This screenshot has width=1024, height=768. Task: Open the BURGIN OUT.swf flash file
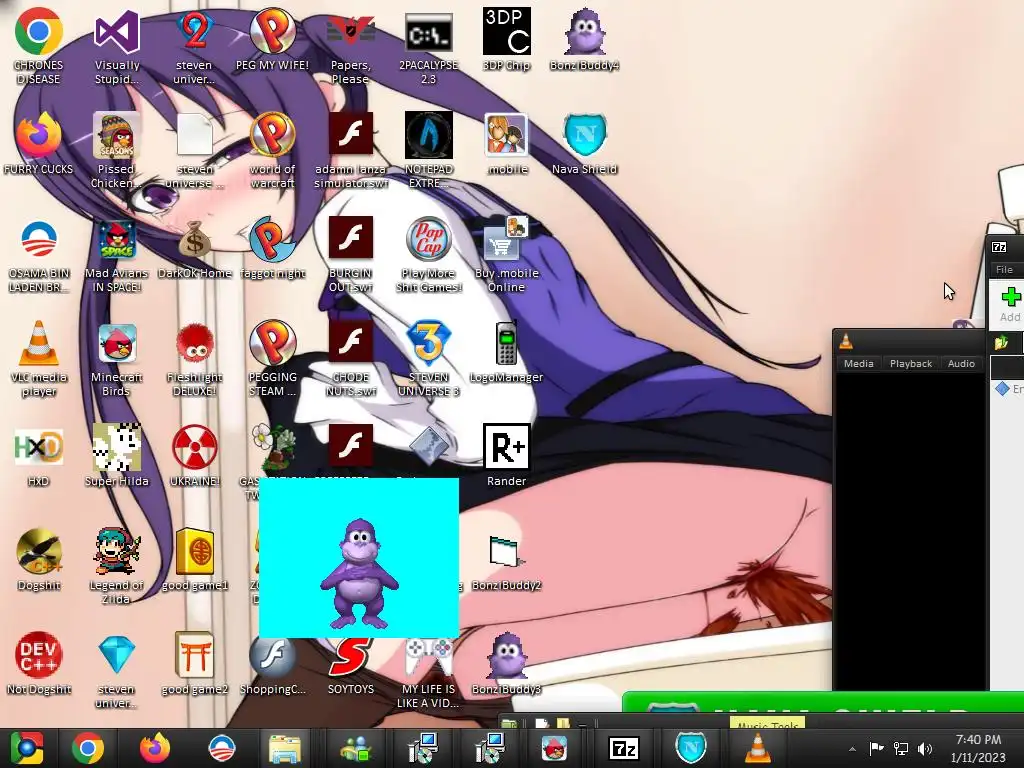(x=351, y=240)
